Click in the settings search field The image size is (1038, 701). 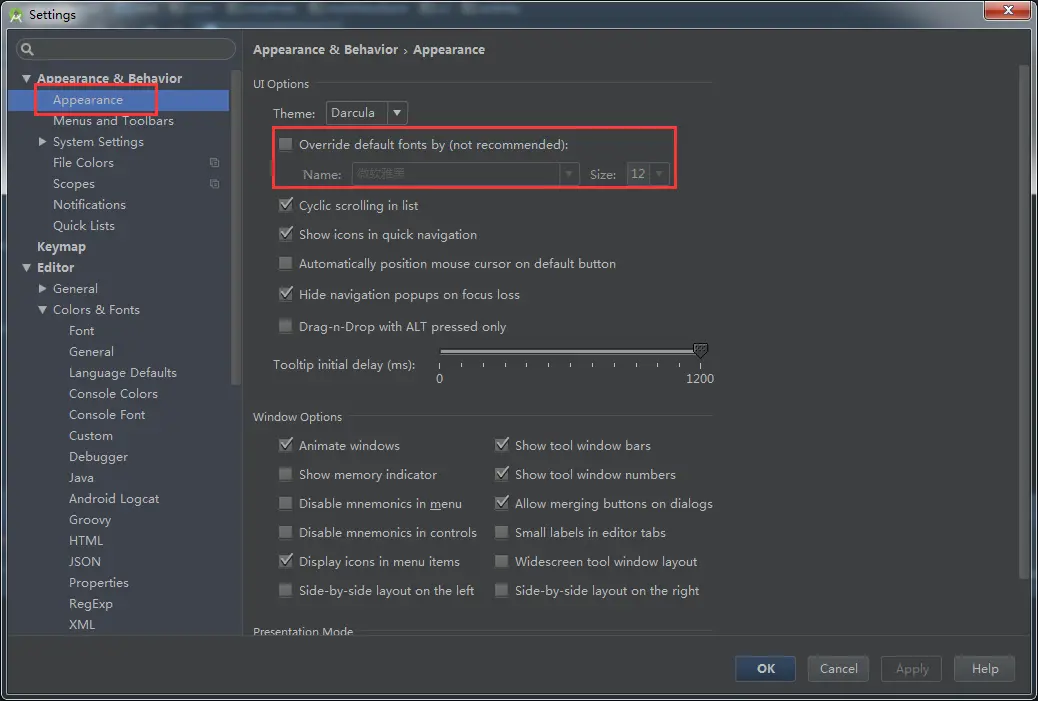coord(126,49)
